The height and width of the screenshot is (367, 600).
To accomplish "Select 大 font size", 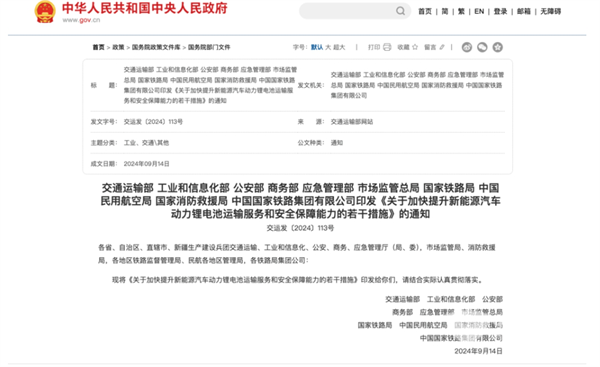I will [x=328, y=47].
